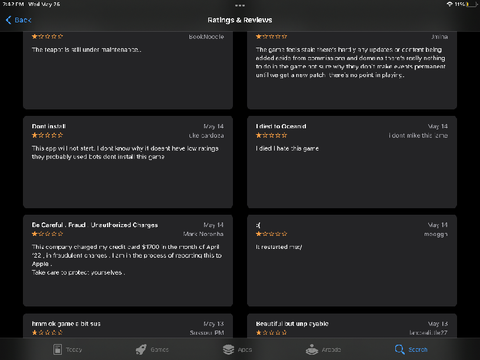Screen dimensions: 480x360
Task: Click star rating of 'Dont install' review
Action: click(47, 135)
